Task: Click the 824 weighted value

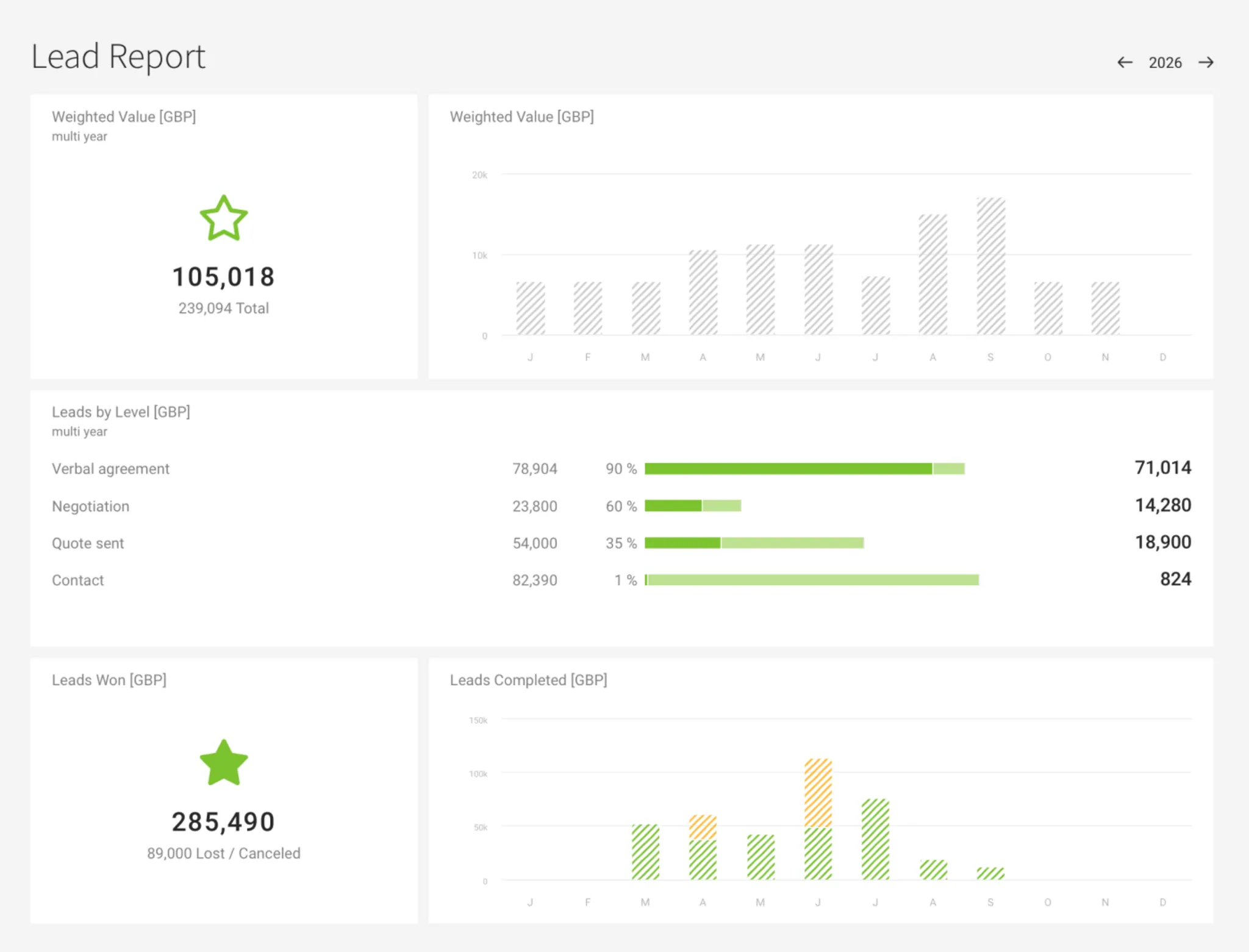Action: [x=1176, y=579]
